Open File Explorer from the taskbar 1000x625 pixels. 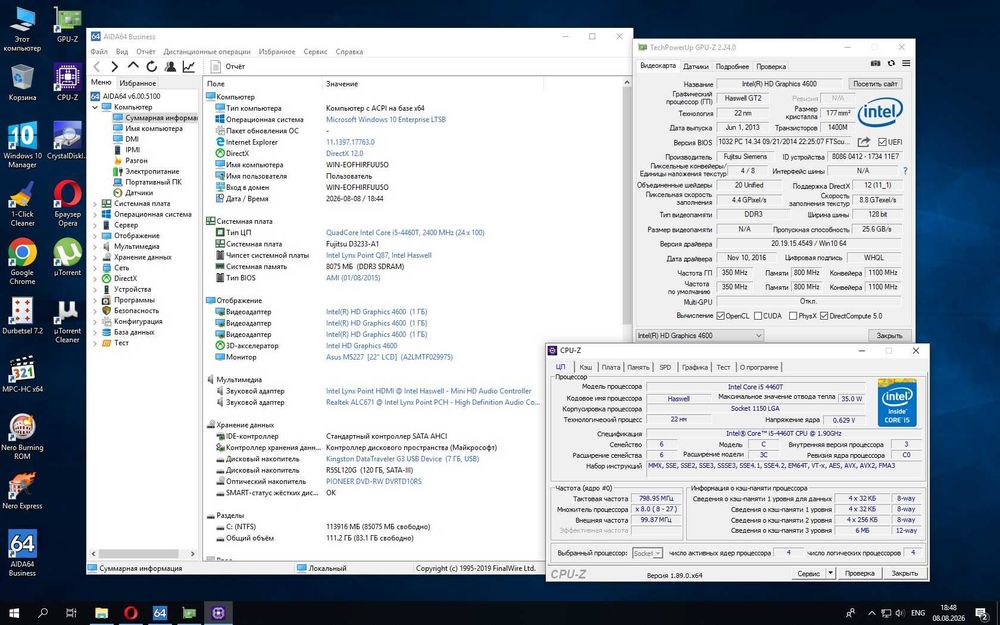pos(101,613)
